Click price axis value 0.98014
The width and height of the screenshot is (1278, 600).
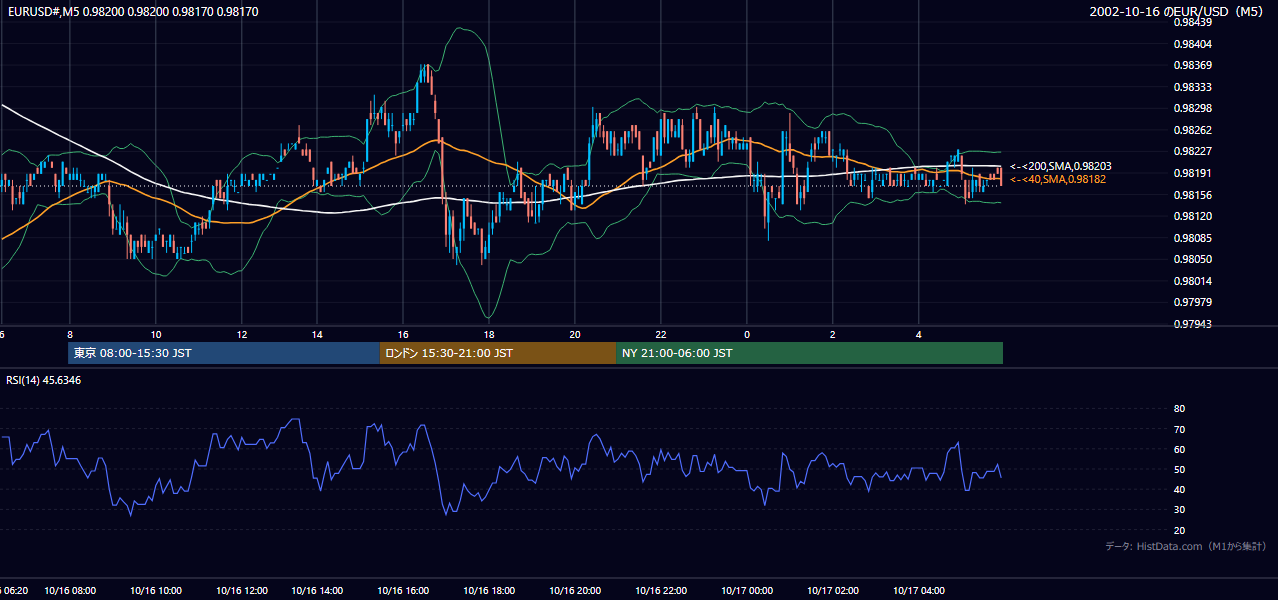pos(1192,281)
